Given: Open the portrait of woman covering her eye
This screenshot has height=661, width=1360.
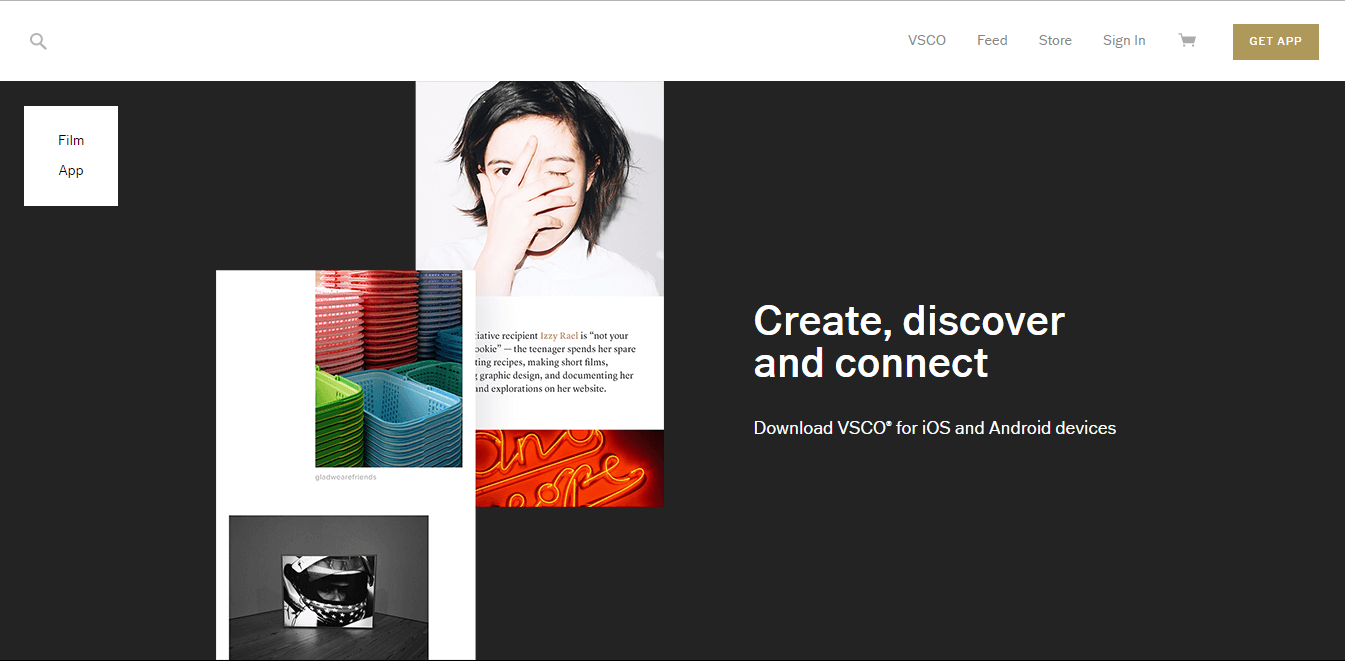Looking at the screenshot, I should [540, 188].
